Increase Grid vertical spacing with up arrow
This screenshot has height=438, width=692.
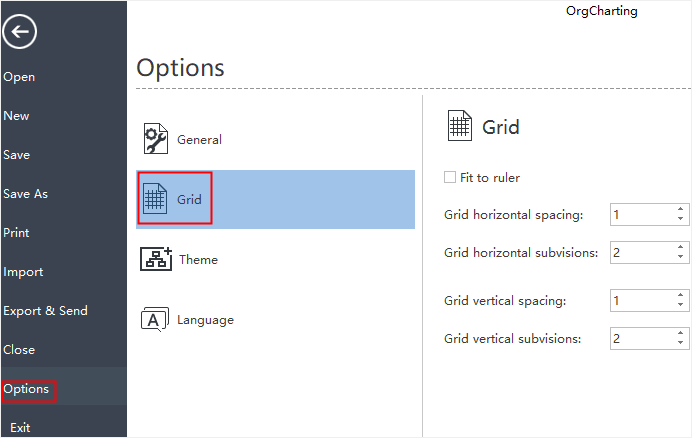[x=681, y=295]
